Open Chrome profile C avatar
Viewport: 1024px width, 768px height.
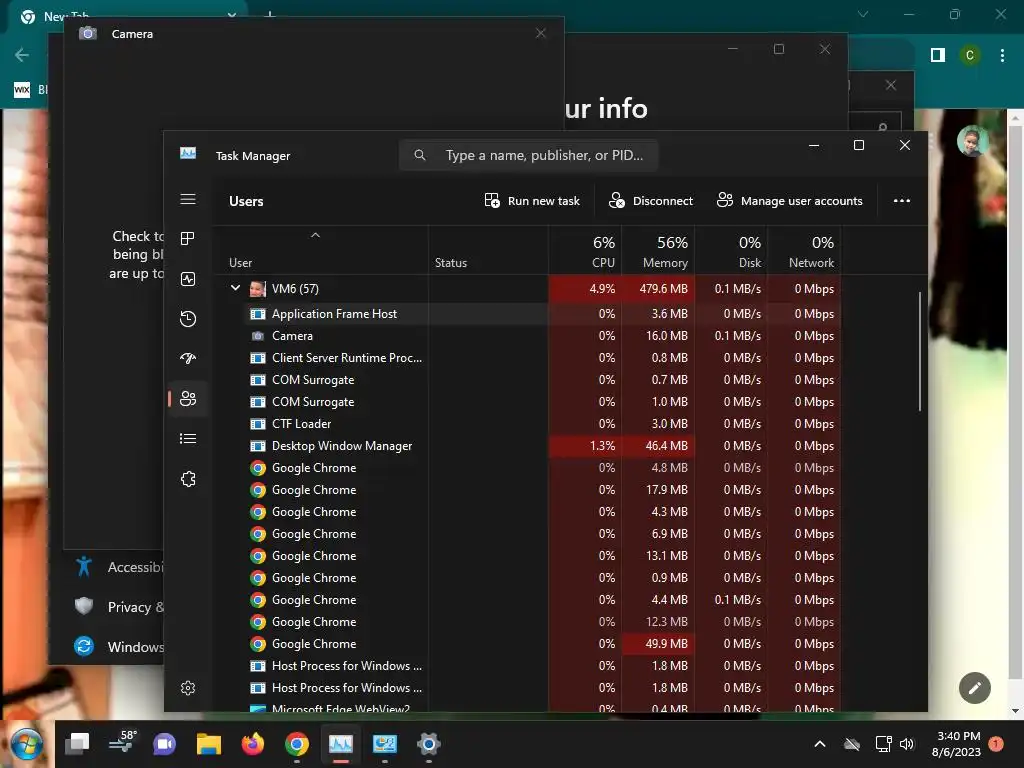pyautogui.click(x=970, y=56)
